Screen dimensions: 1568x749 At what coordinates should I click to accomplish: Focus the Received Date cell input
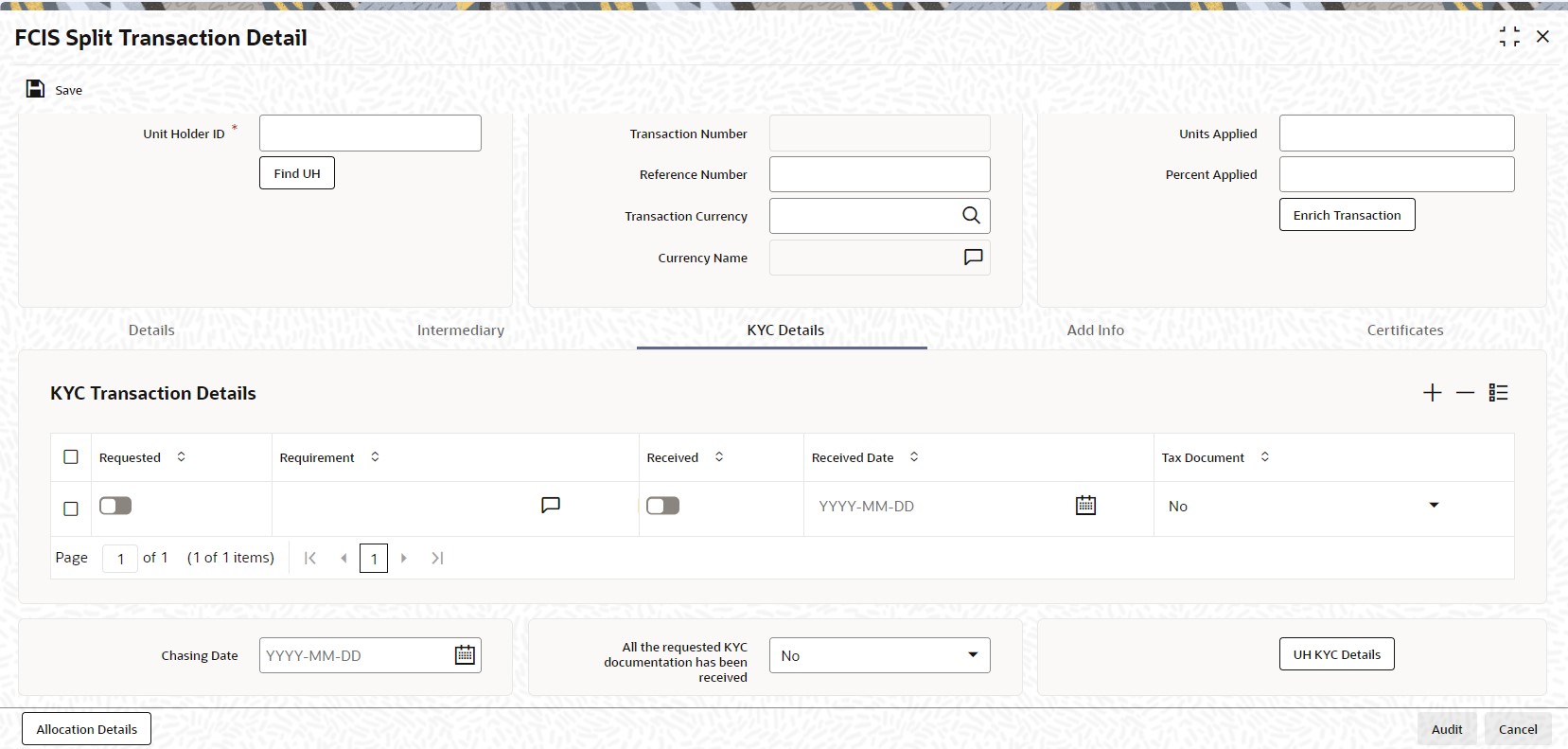coord(942,506)
